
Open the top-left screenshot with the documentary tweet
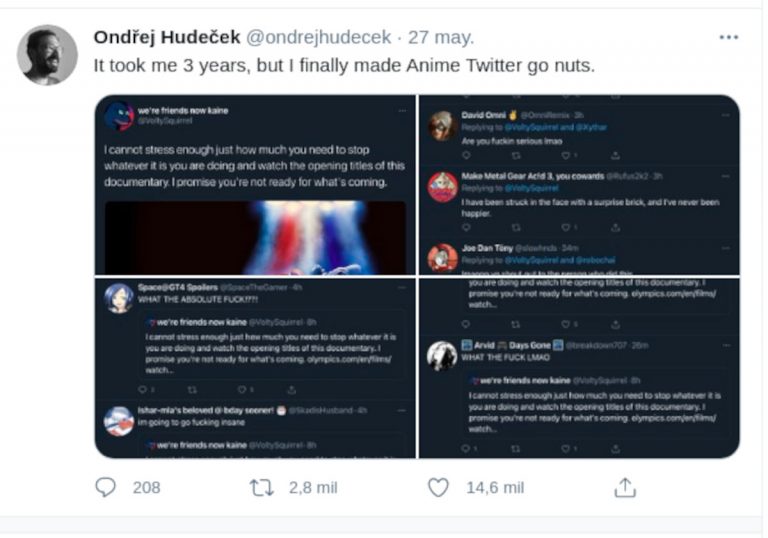pos(255,185)
